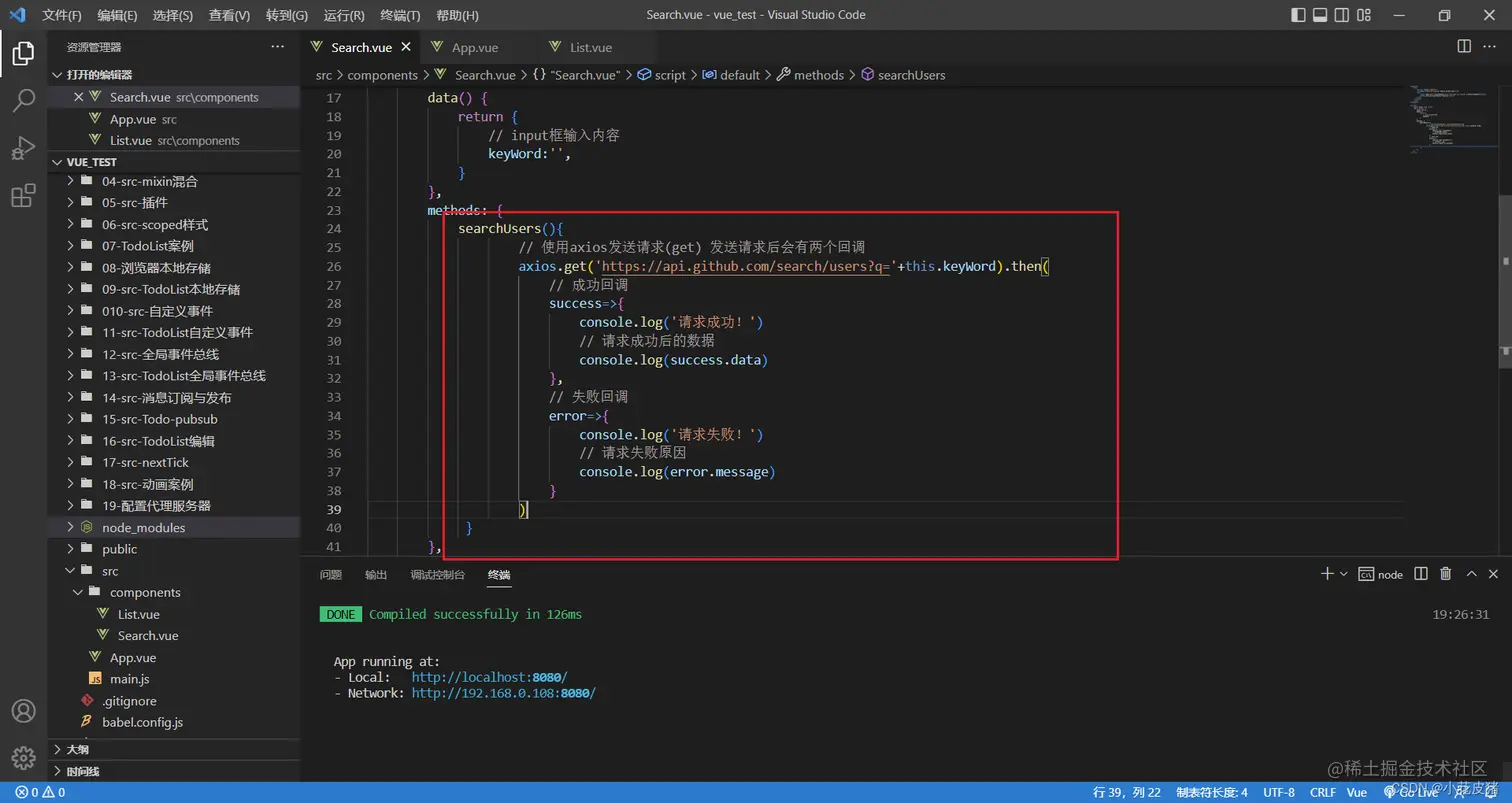Open the 转到(G) menu

click(x=287, y=15)
